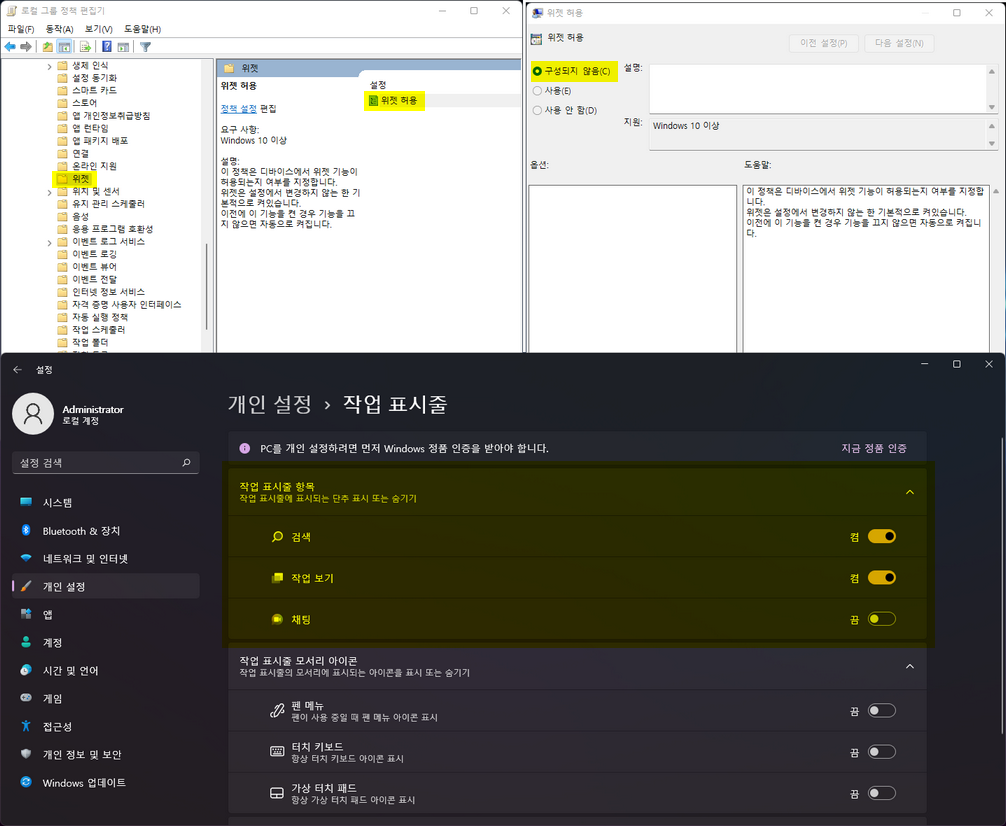Click the 정책 설정 edit link

[x=239, y=108]
